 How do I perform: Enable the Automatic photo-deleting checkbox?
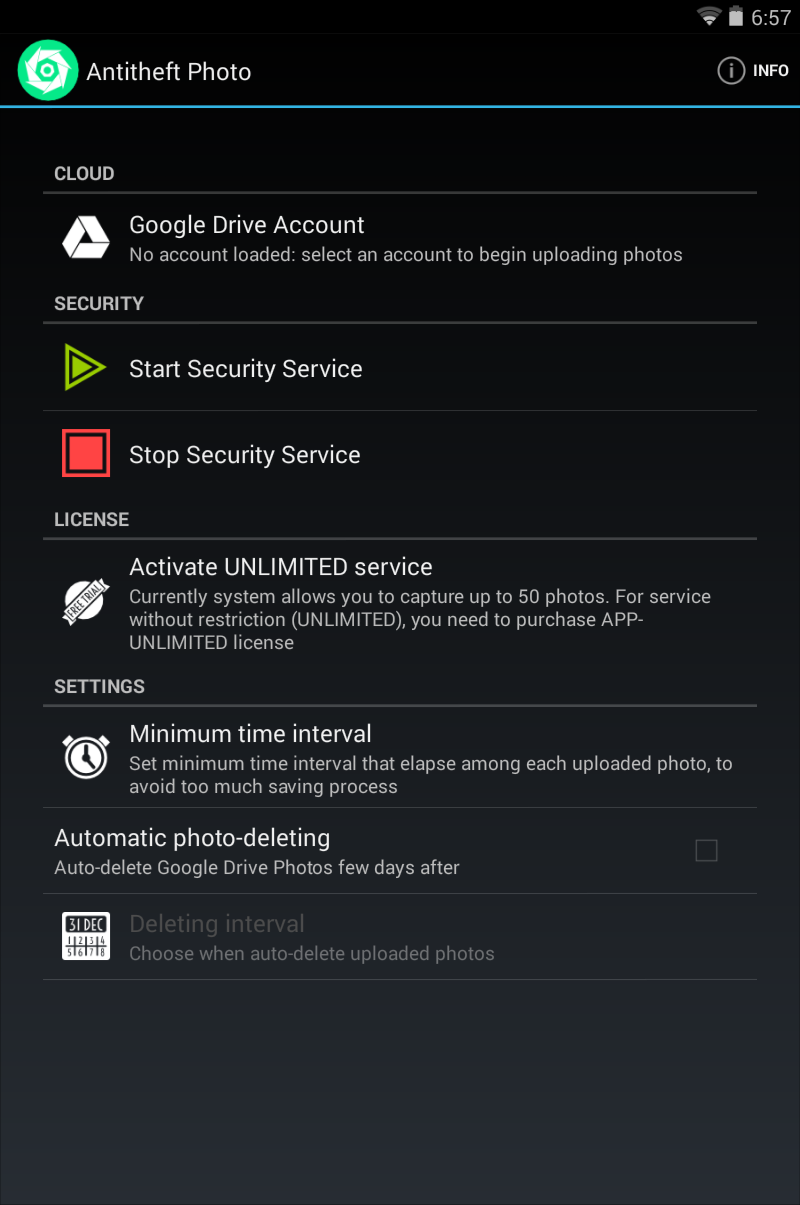(x=706, y=851)
